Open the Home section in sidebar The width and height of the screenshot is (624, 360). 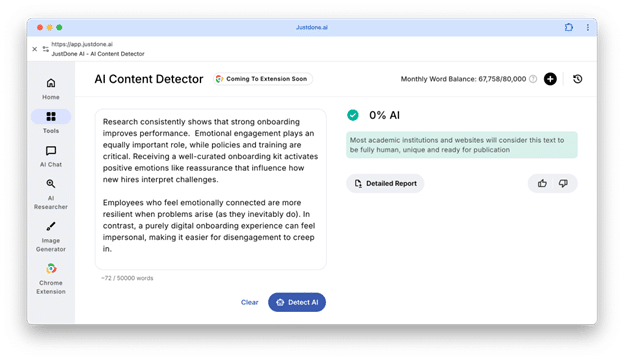(51, 89)
